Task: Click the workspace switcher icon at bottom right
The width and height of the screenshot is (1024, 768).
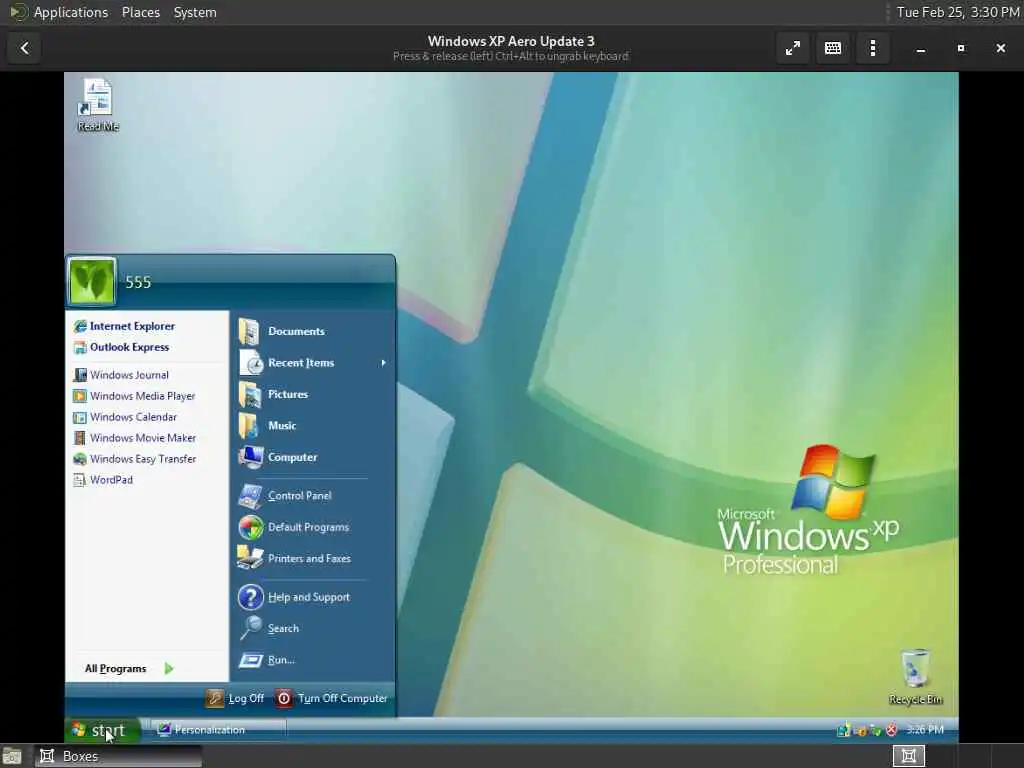Action: click(x=908, y=756)
